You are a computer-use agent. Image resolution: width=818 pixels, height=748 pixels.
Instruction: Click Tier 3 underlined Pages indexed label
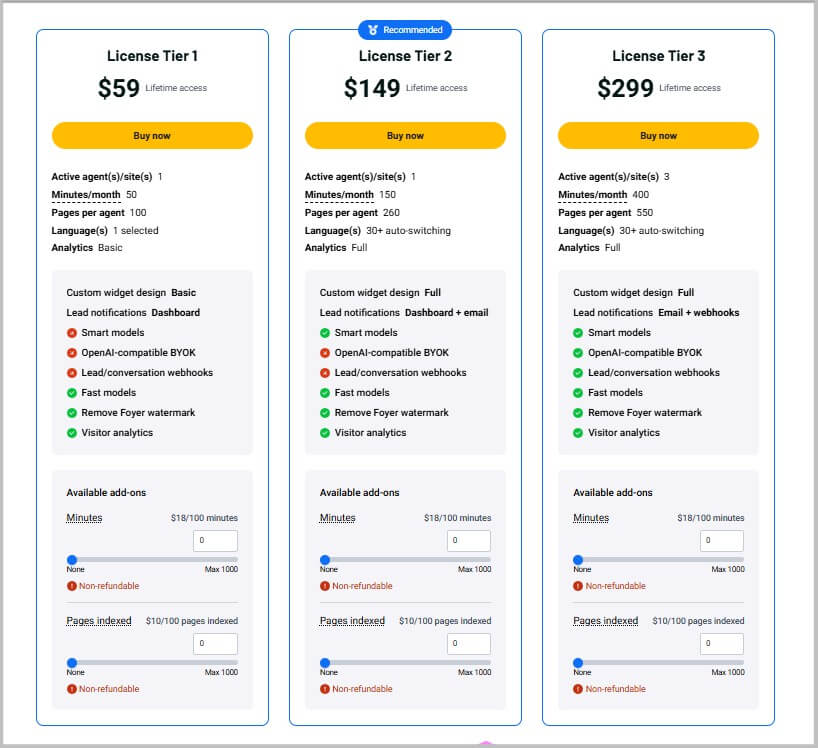tap(605, 621)
